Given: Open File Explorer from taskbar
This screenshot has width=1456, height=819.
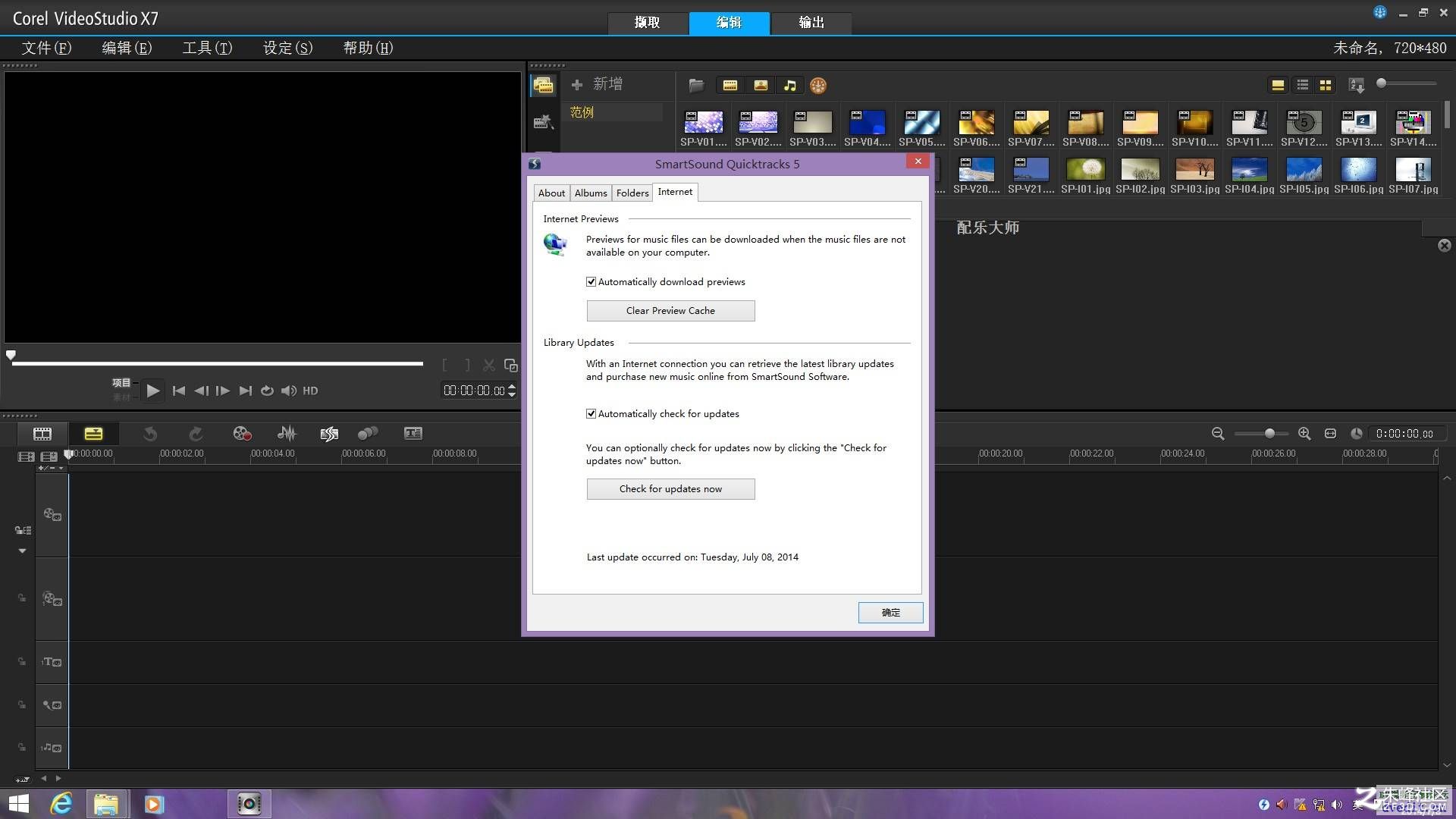Looking at the screenshot, I should [106, 804].
